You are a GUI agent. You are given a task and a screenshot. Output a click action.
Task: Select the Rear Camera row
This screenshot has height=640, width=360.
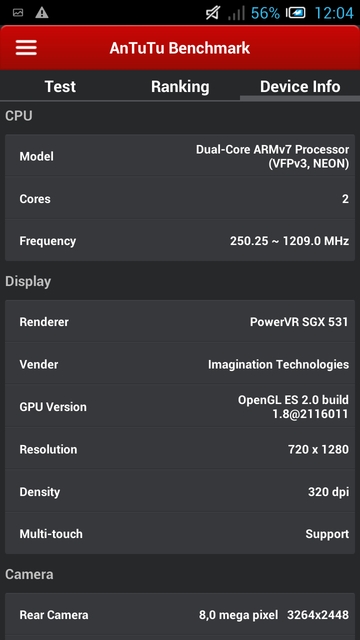pyautogui.click(x=180, y=615)
